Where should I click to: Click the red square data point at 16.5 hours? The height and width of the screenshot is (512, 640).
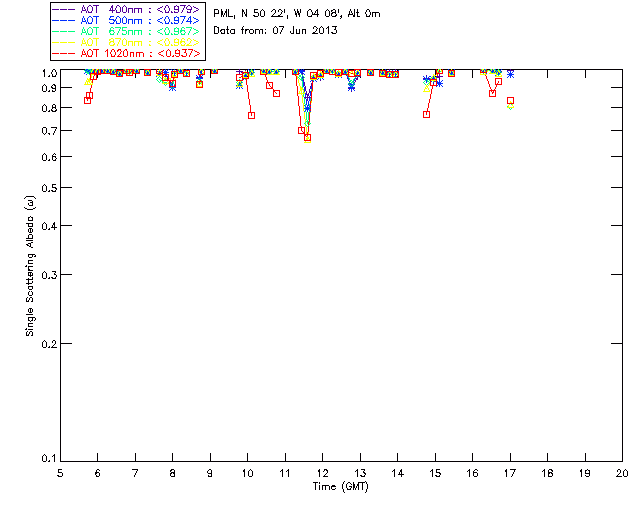point(493,93)
